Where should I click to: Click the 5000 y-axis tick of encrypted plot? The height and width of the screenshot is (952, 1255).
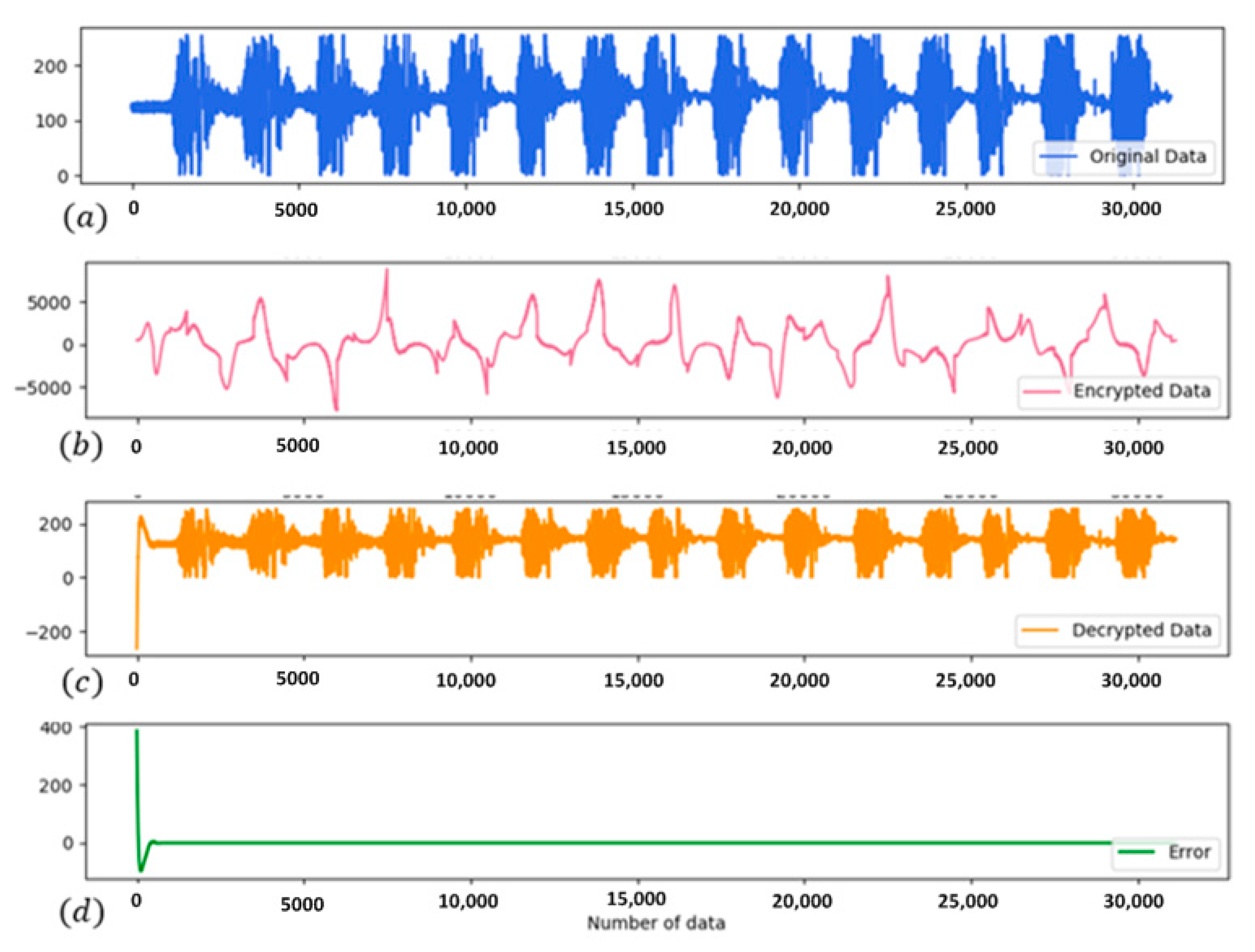(49, 303)
